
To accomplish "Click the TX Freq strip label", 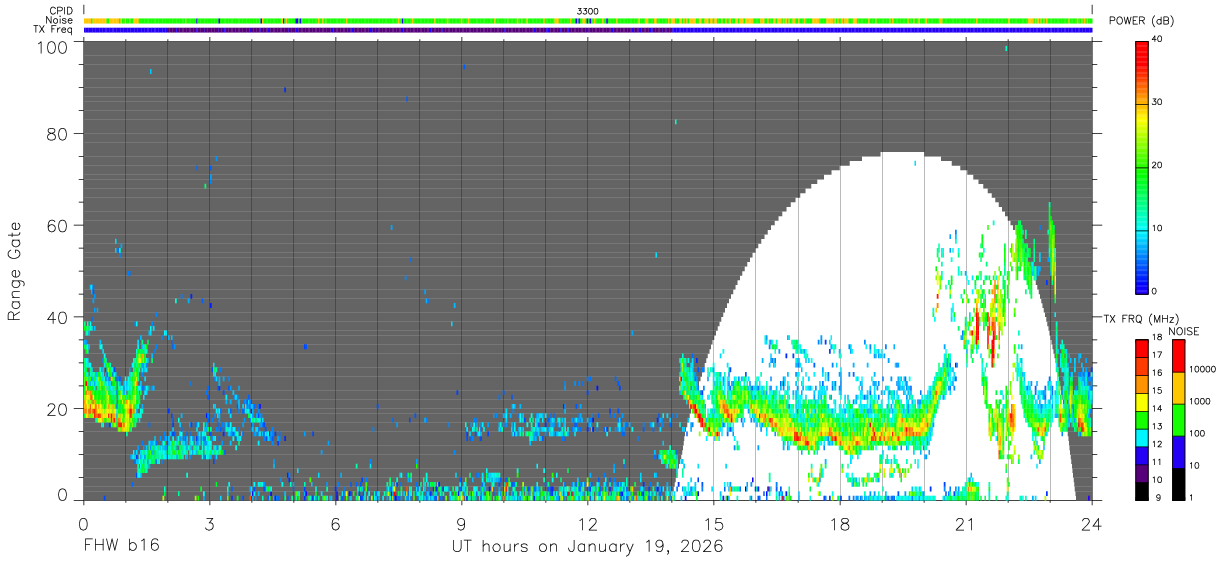I will (53, 30).
